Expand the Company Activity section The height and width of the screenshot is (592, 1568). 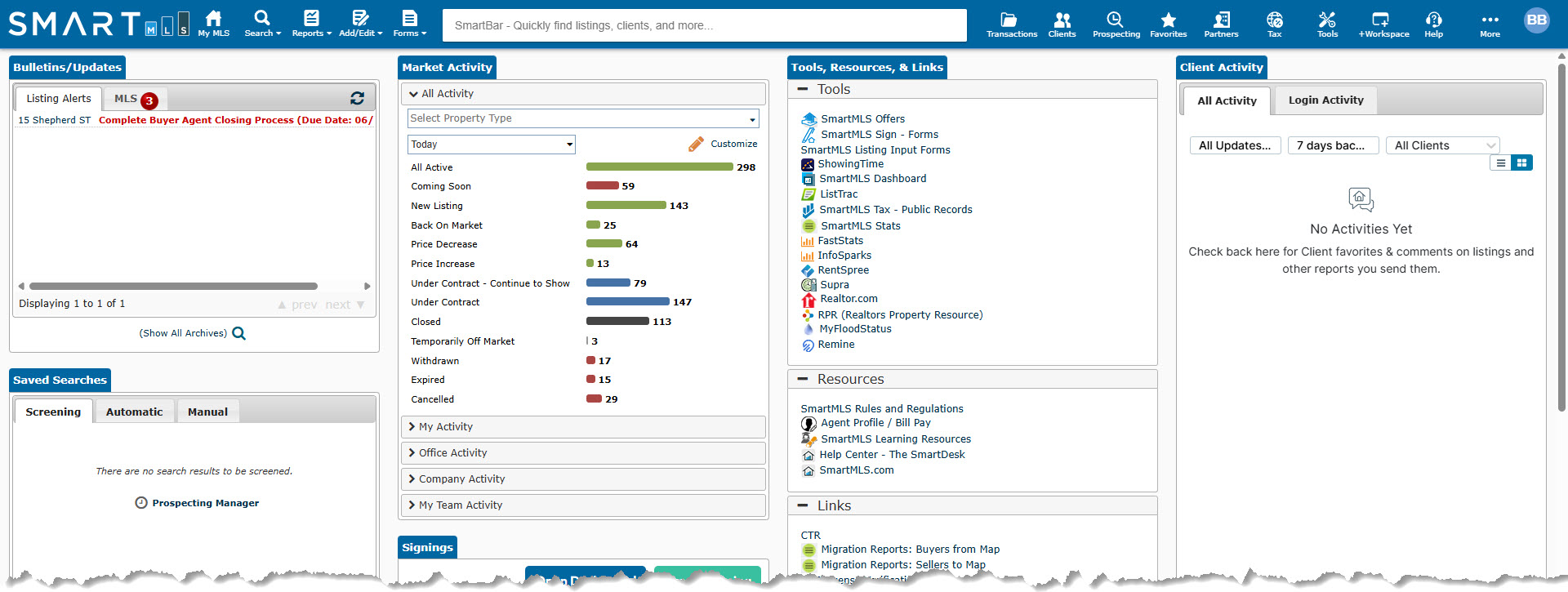tap(583, 479)
